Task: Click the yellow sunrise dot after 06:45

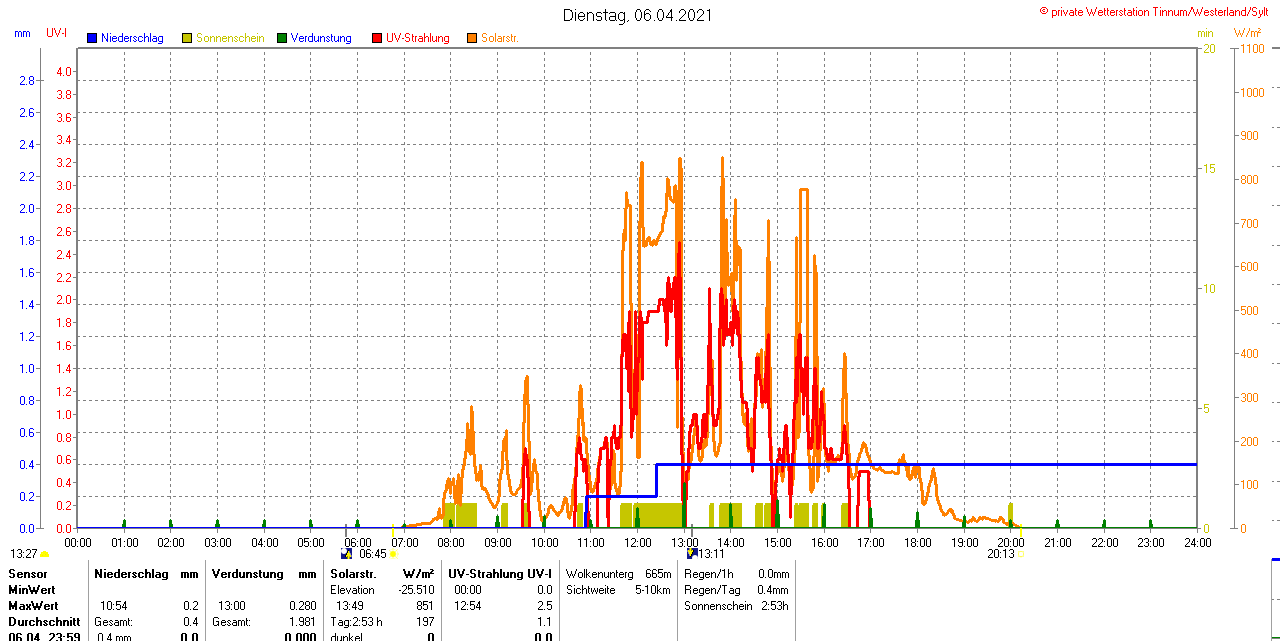Action: point(393,554)
